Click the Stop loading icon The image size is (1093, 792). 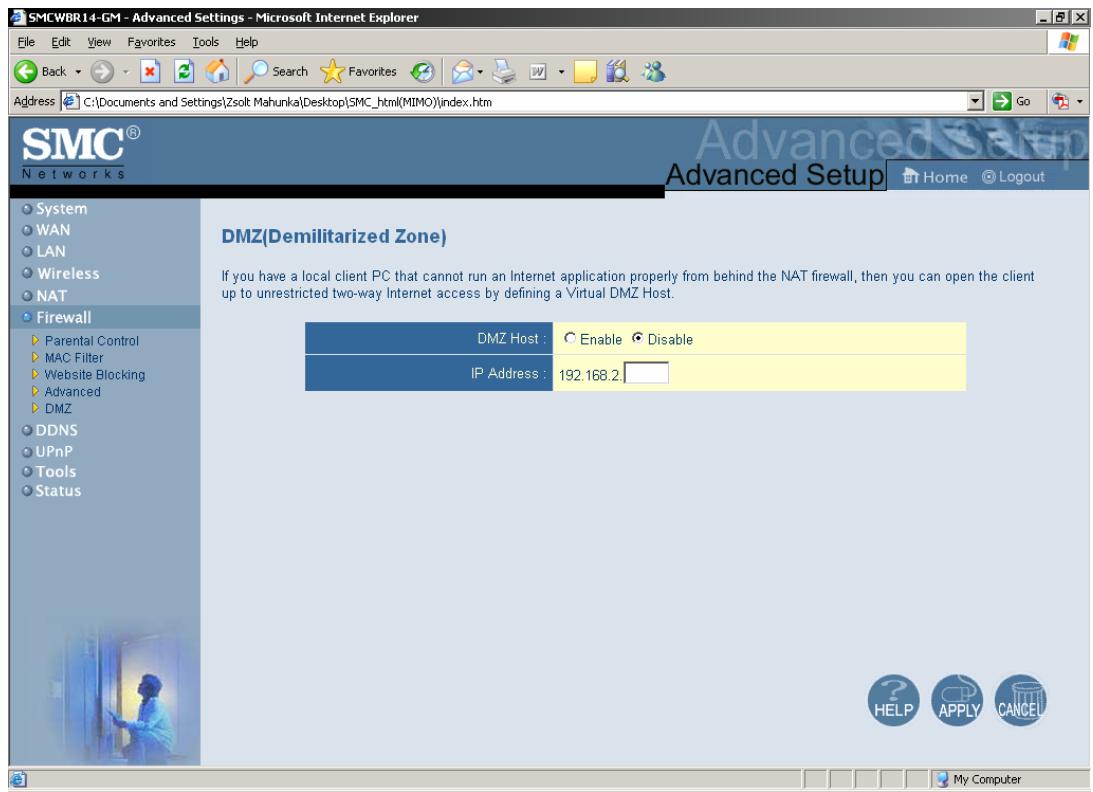pos(150,71)
